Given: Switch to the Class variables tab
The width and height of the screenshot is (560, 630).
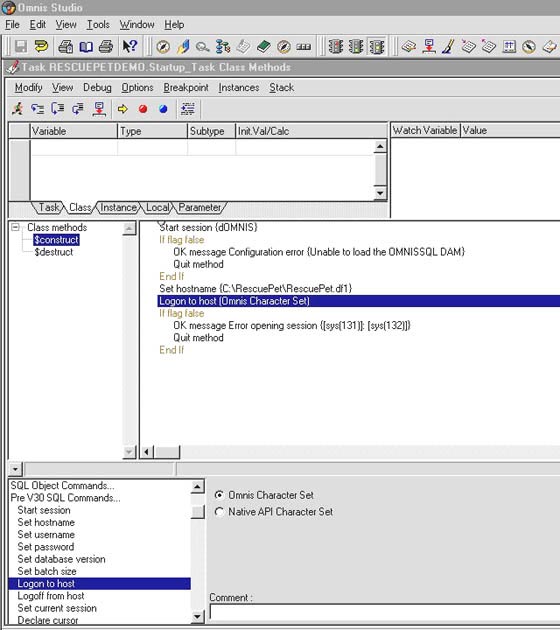Looking at the screenshot, I should 80,207.
